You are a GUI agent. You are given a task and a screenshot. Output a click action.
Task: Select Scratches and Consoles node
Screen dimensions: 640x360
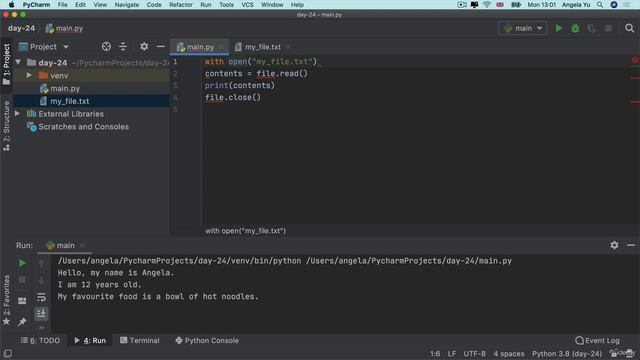[x=83, y=127]
